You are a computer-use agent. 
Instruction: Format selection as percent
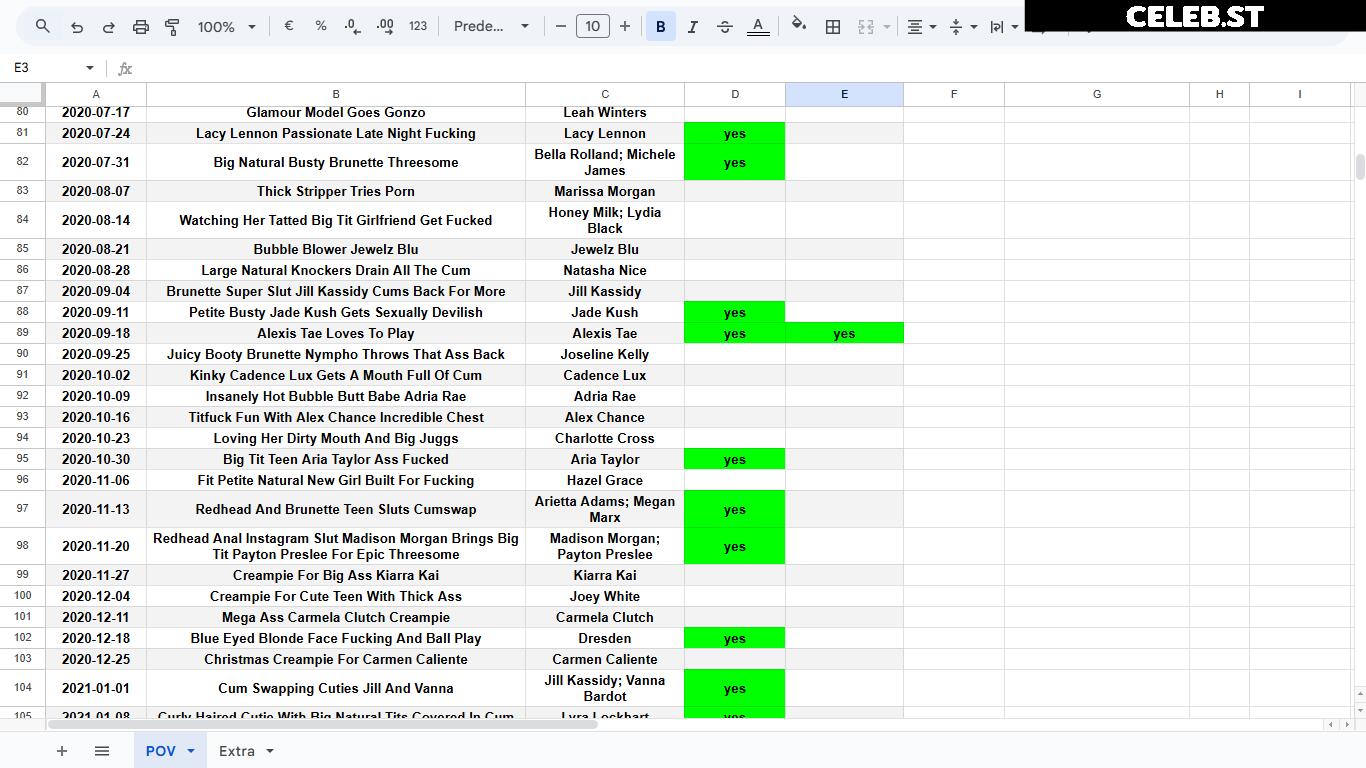coord(321,27)
